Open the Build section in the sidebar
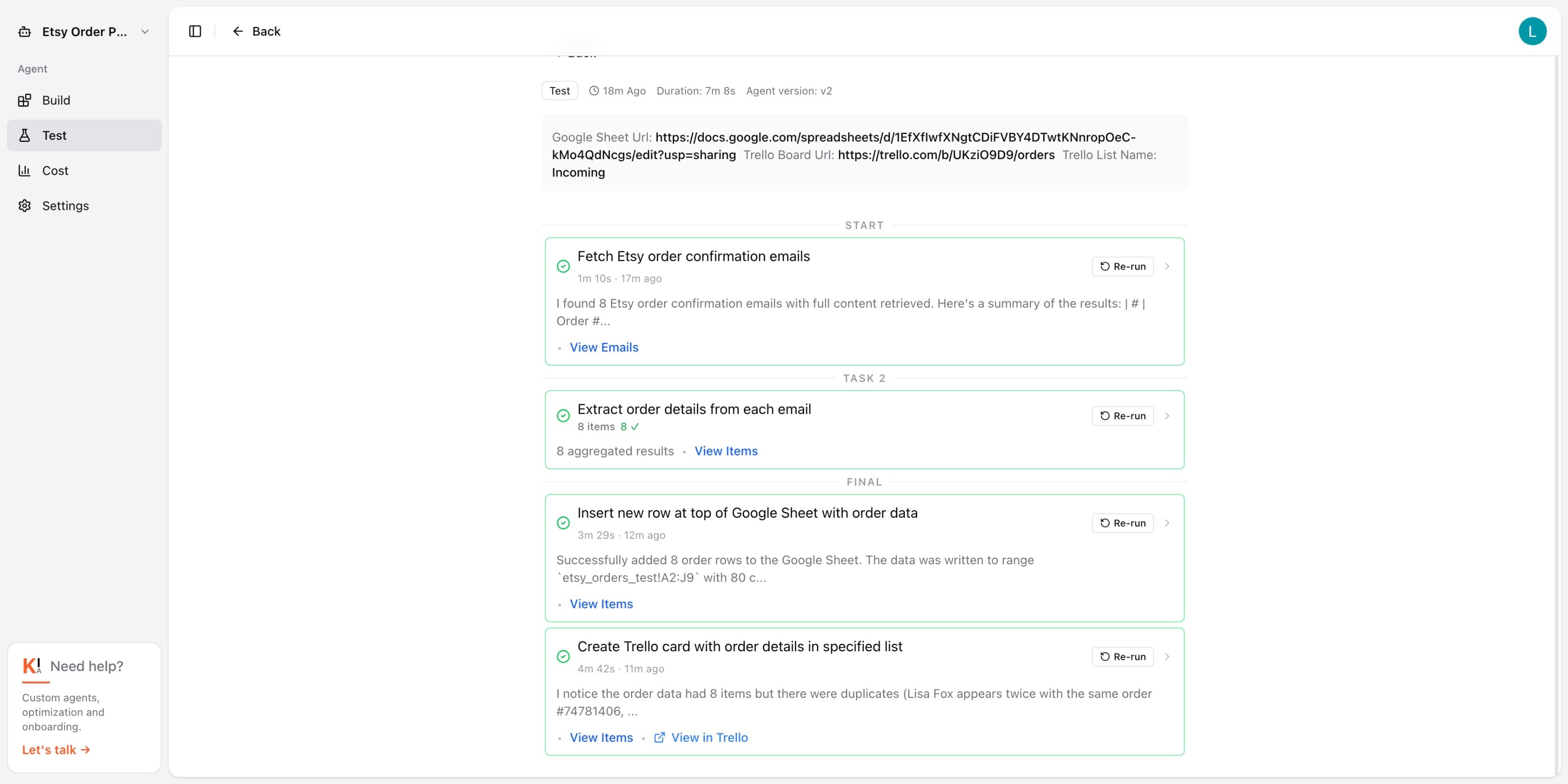Viewport: 1568px width, 784px height. (56, 100)
